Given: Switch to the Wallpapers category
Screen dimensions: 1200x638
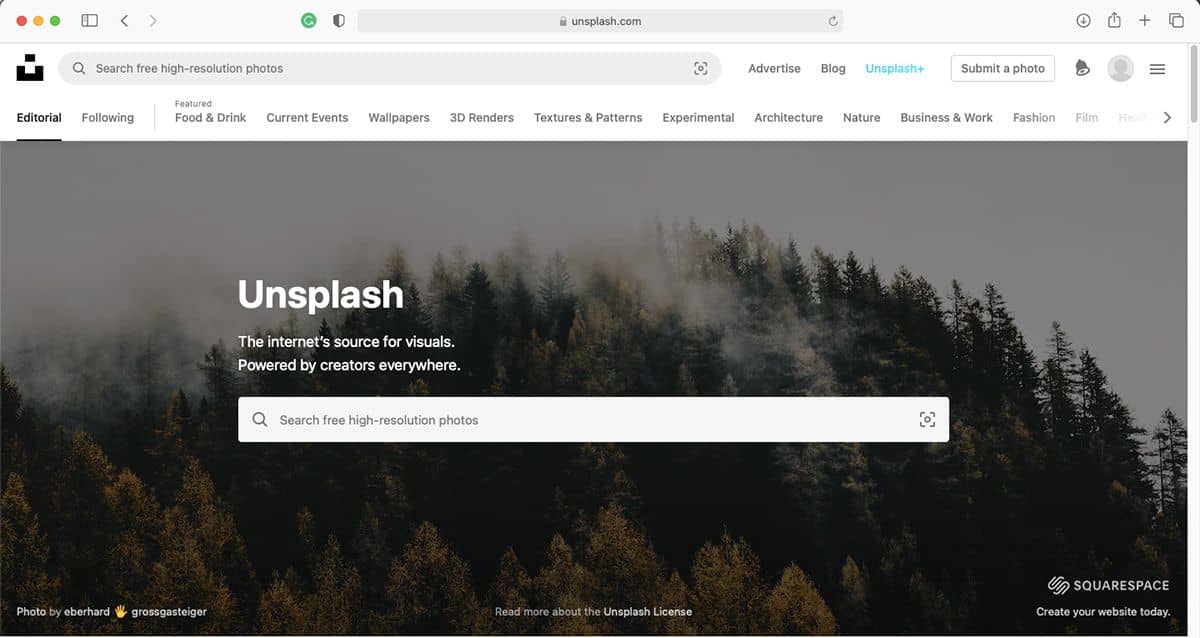Looking at the screenshot, I should click(399, 117).
